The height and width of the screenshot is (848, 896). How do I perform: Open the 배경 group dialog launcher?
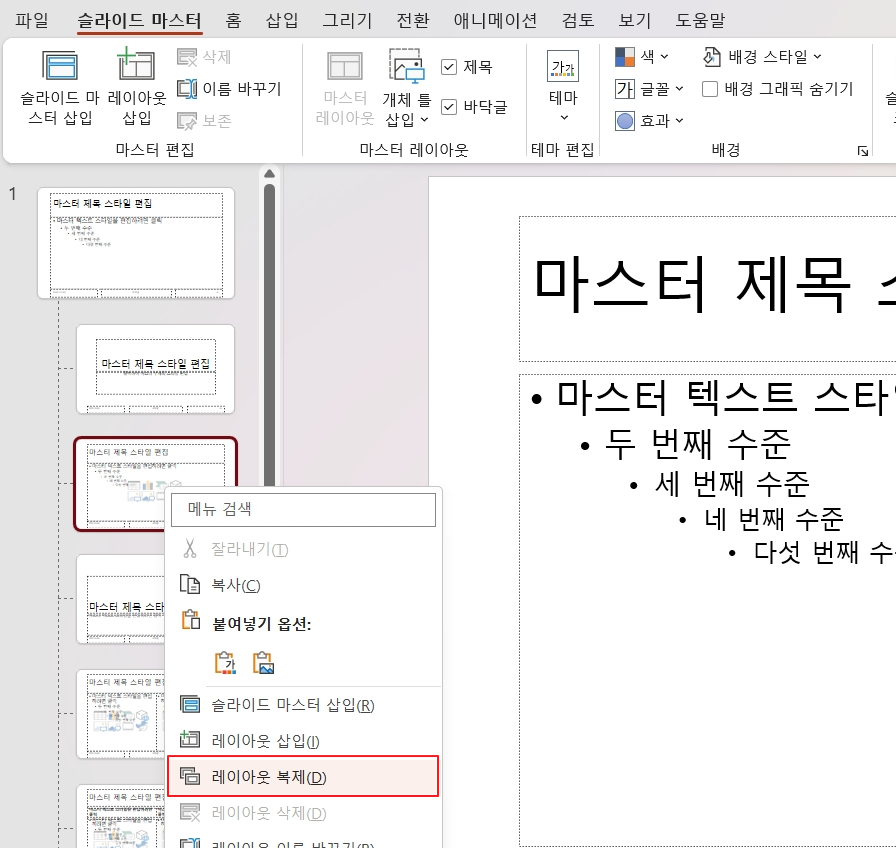(863, 151)
